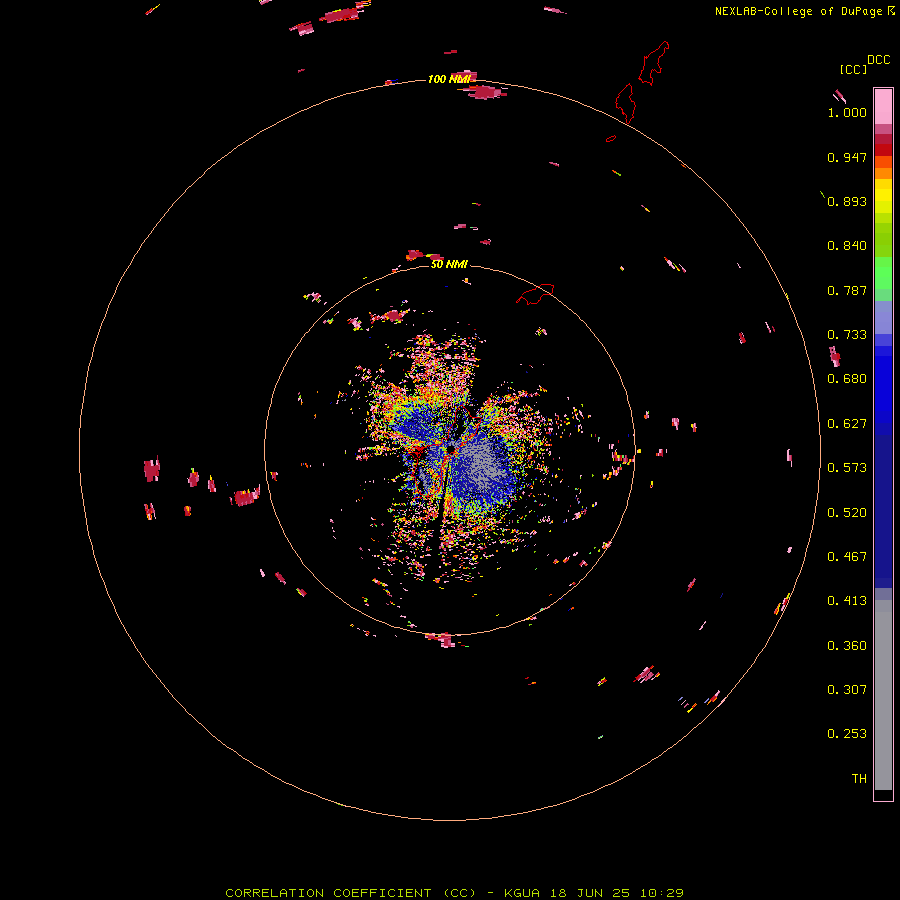Click the Correlation Coefficient KGUA caption text
Screen dimensions: 900x900
click(x=454, y=893)
